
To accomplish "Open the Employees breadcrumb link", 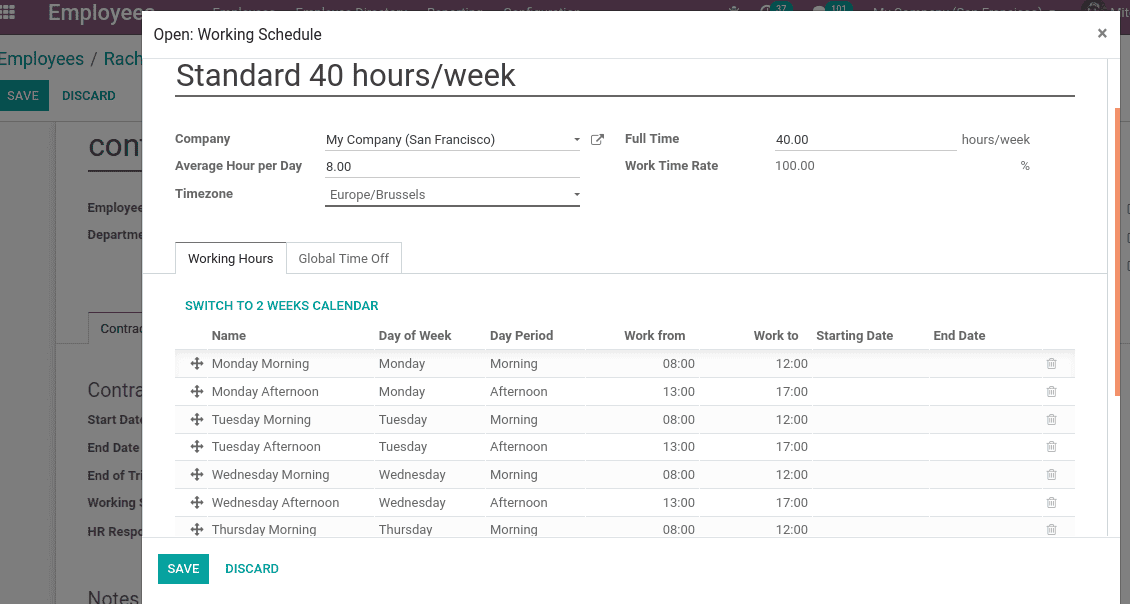I will 41,59.
